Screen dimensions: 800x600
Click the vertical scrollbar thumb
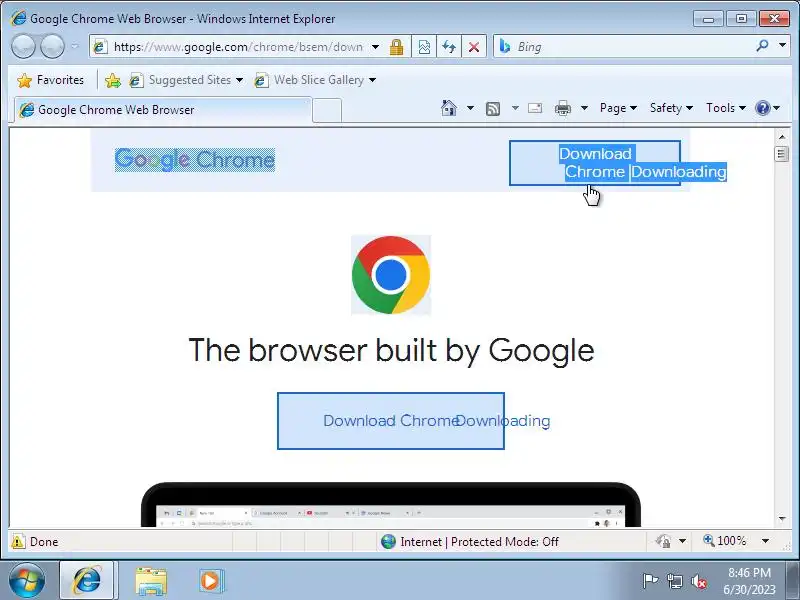pyautogui.click(x=782, y=154)
